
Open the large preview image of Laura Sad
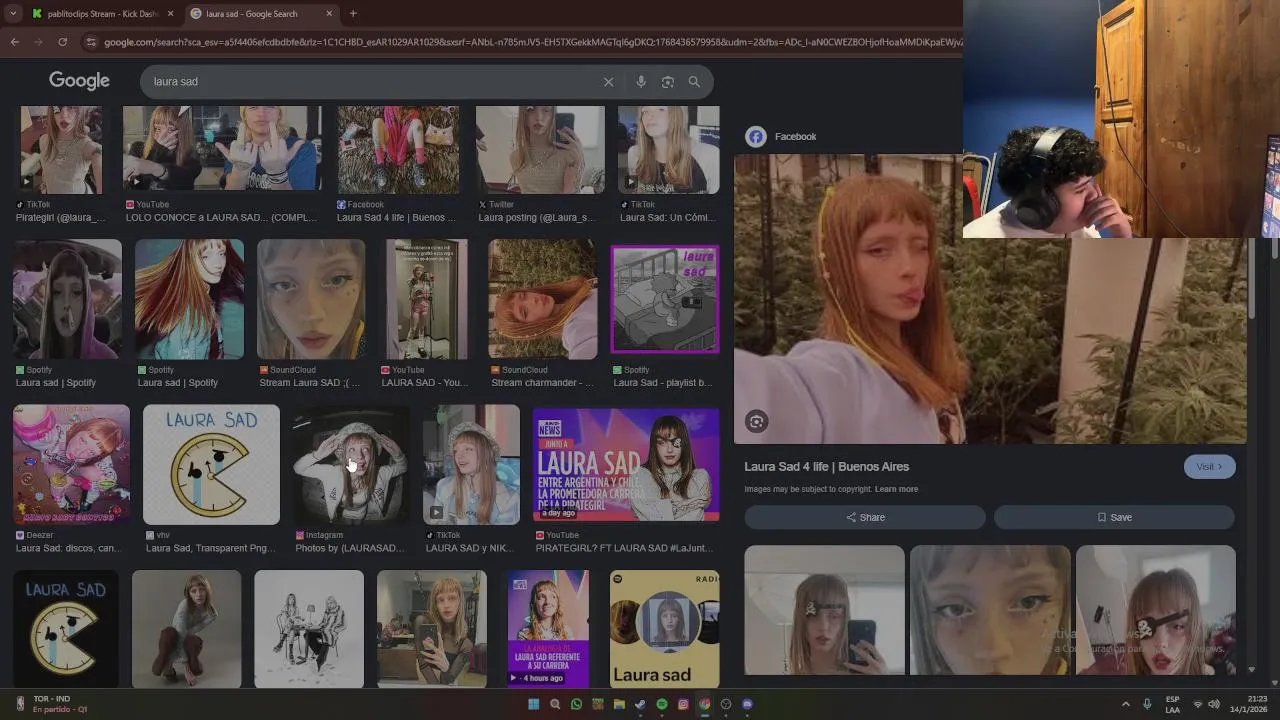[990, 298]
